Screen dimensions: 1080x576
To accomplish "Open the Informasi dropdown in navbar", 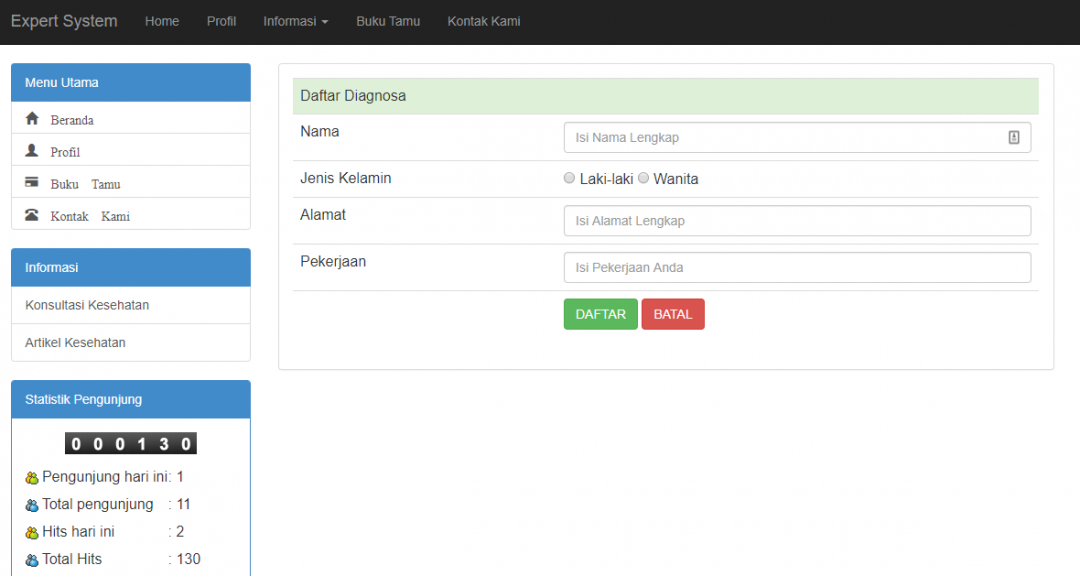I will pyautogui.click(x=295, y=21).
